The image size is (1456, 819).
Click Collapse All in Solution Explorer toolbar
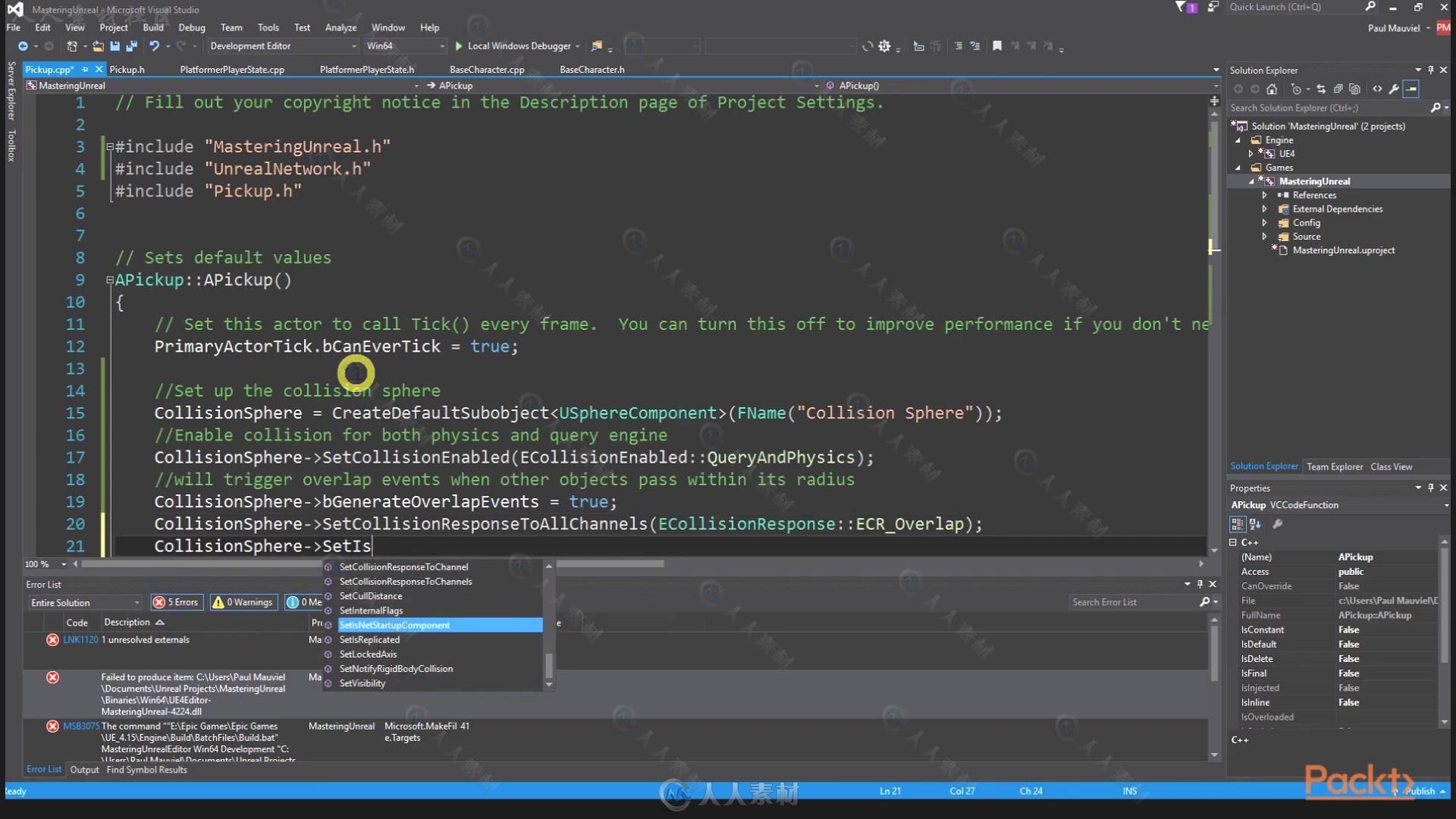pos(1338,89)
